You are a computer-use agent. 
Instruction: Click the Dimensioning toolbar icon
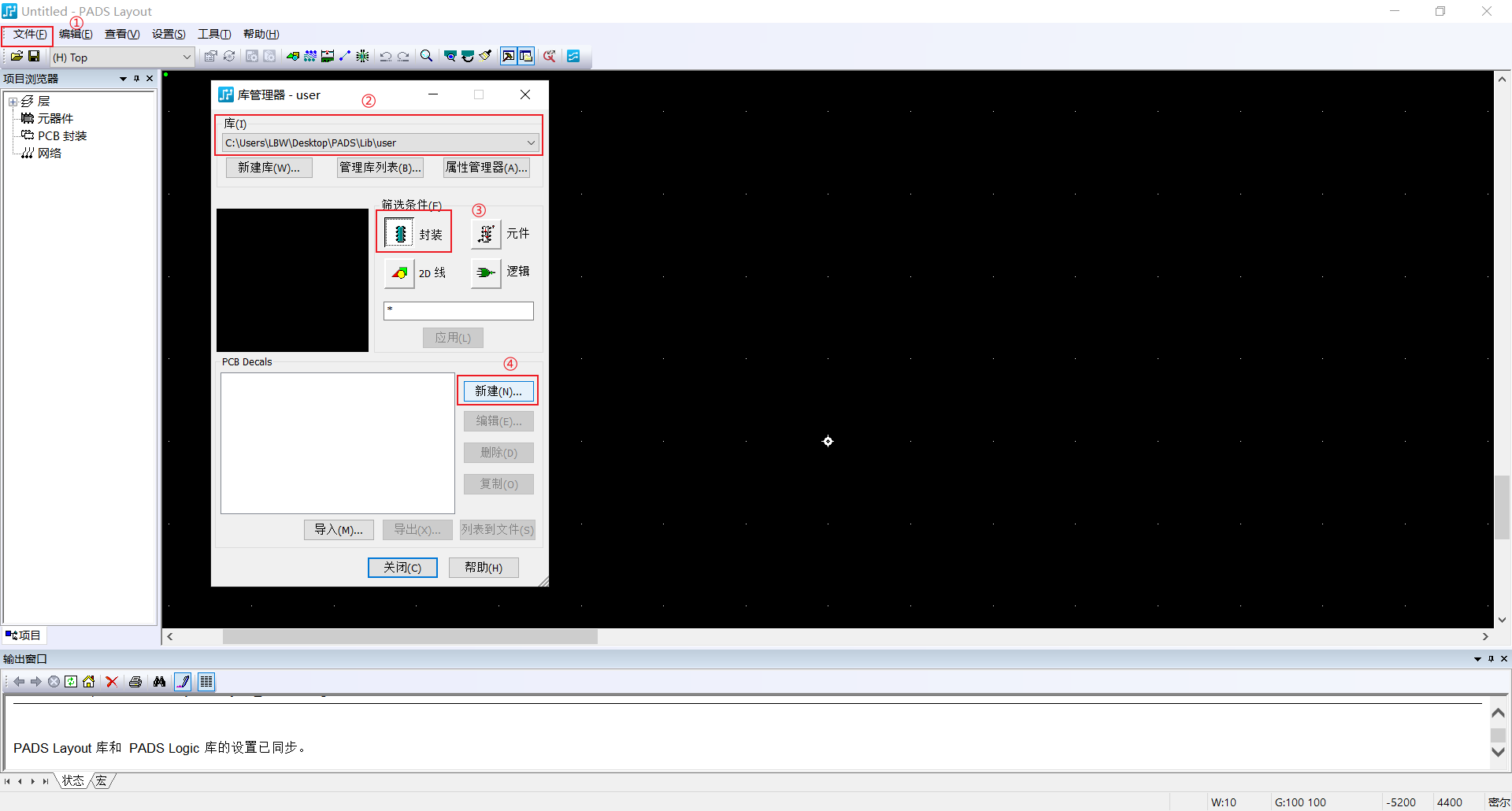328,56
